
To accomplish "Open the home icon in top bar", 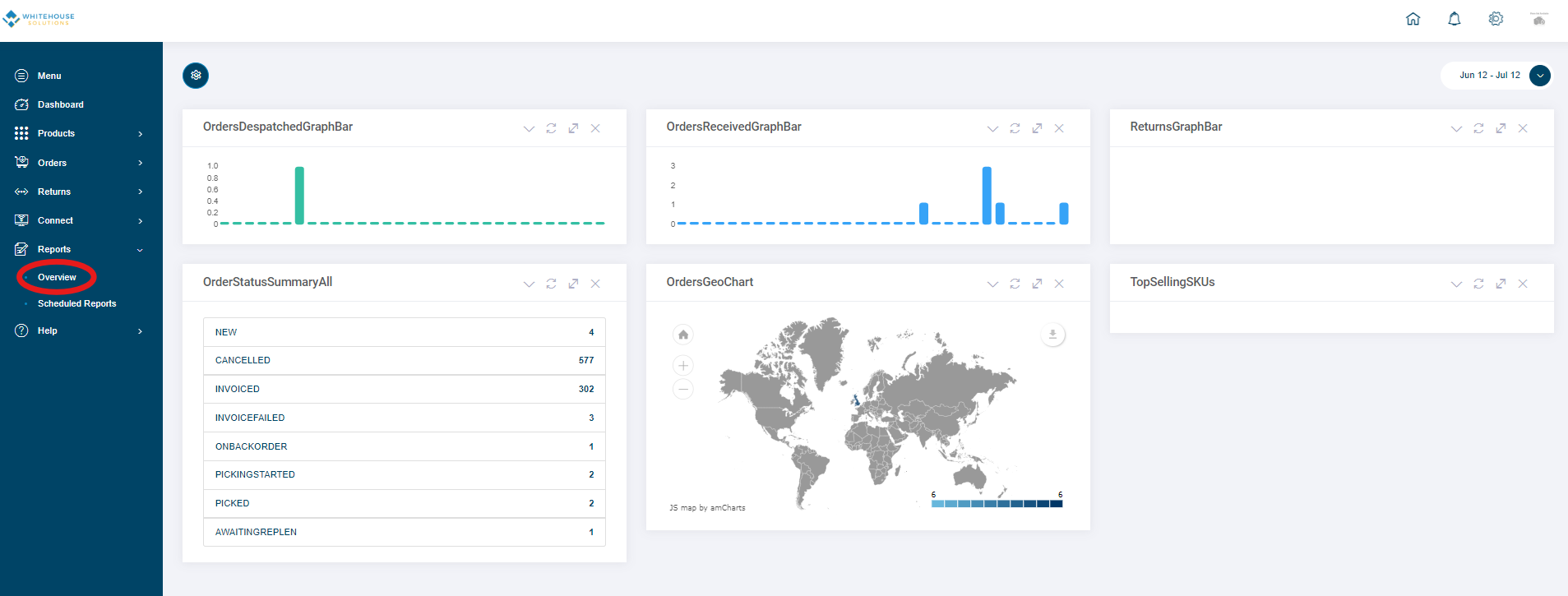I will pyautogui.click(x=1413, y=19).
